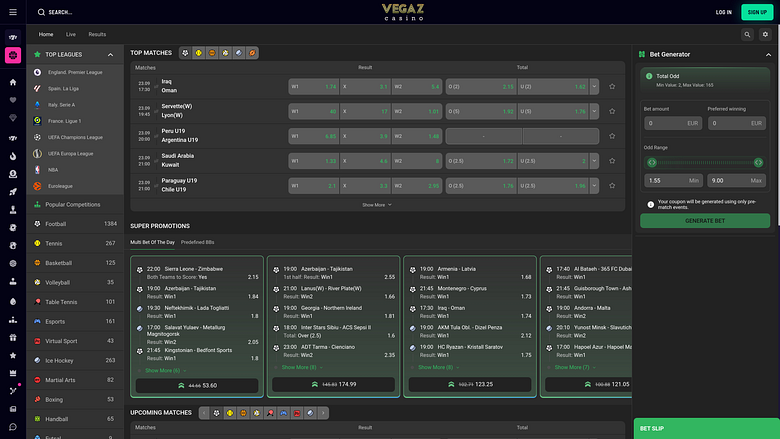Click the LOG IN link

723,12
